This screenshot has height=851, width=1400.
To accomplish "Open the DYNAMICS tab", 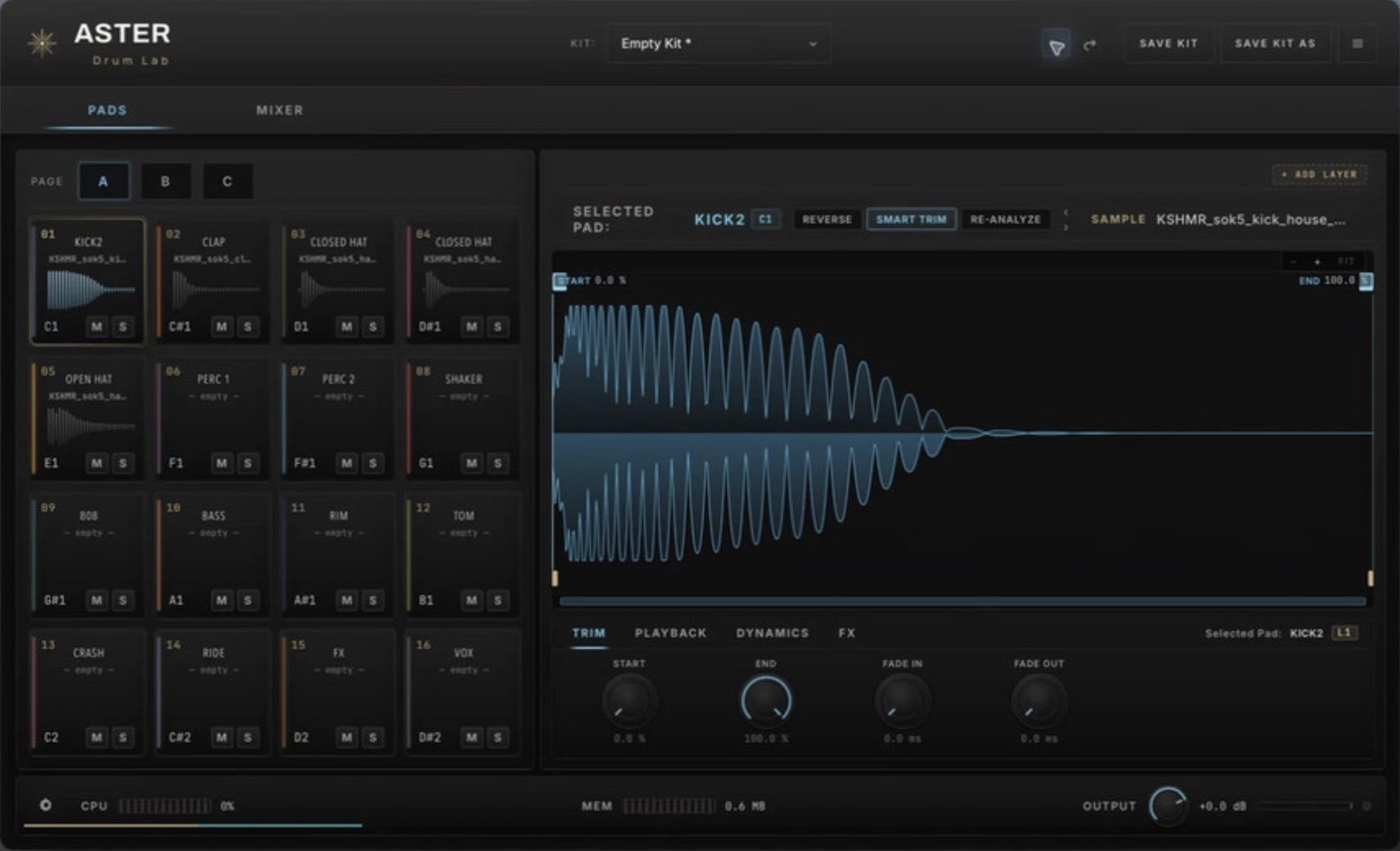I will (x=772, y=633).
